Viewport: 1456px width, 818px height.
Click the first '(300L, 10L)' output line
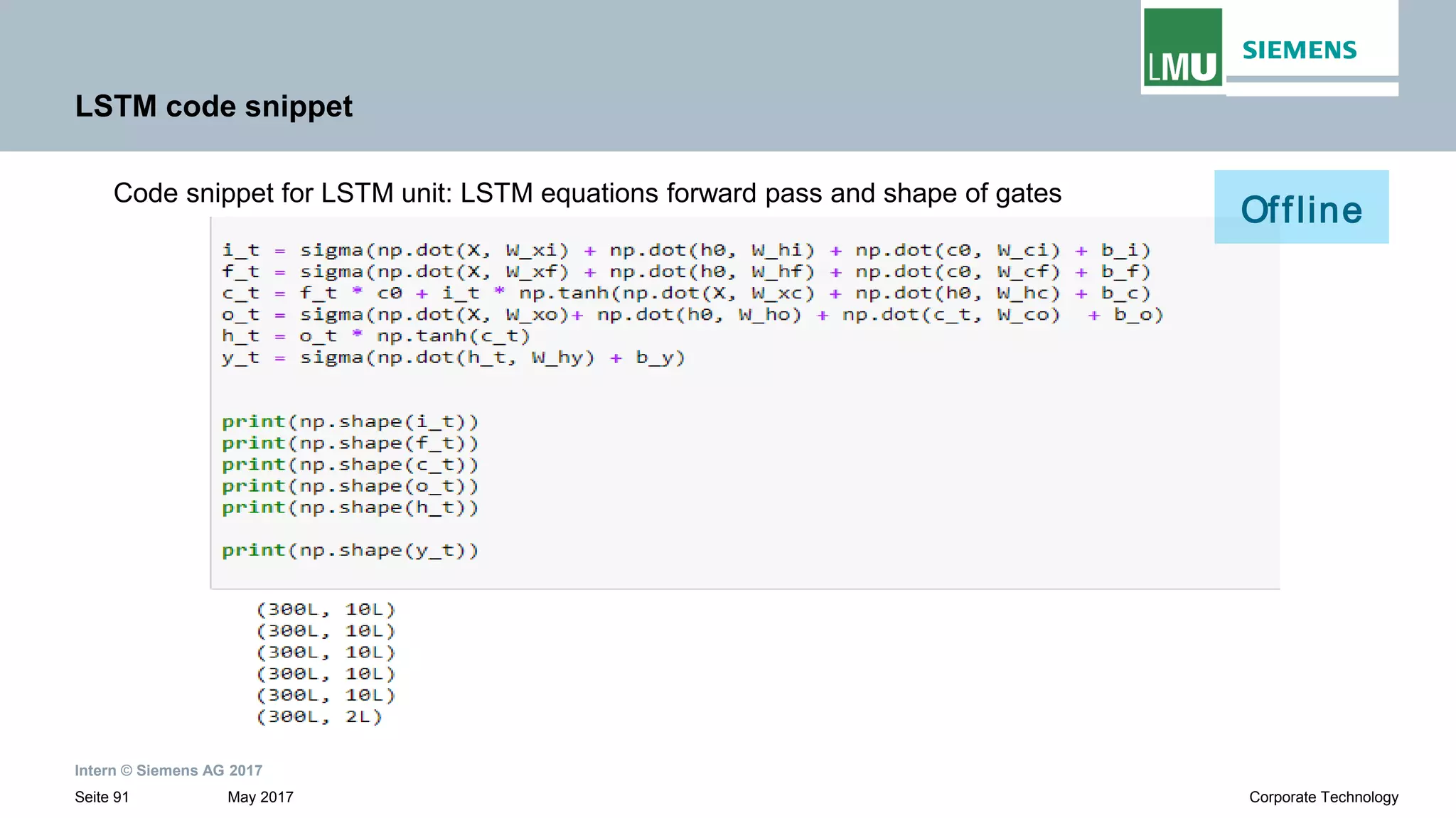pos(326,610)
